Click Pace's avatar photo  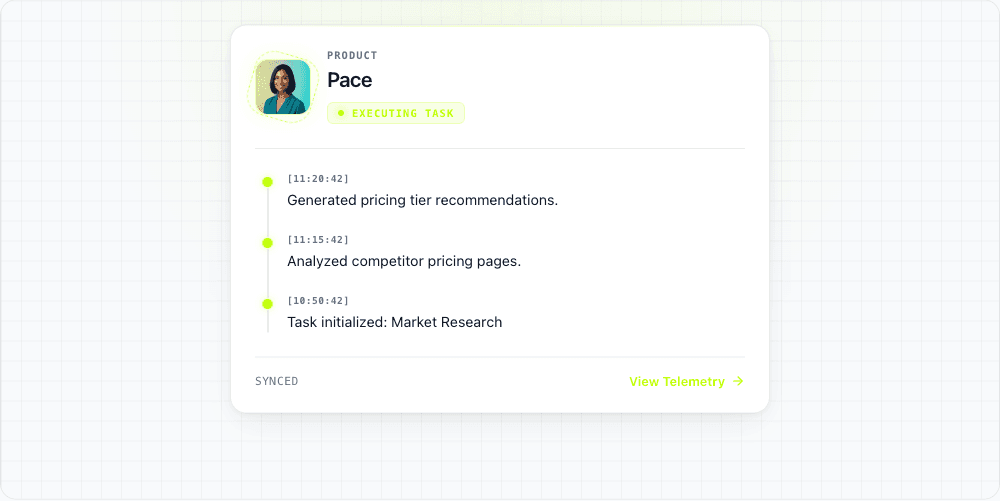coord(282,87)
